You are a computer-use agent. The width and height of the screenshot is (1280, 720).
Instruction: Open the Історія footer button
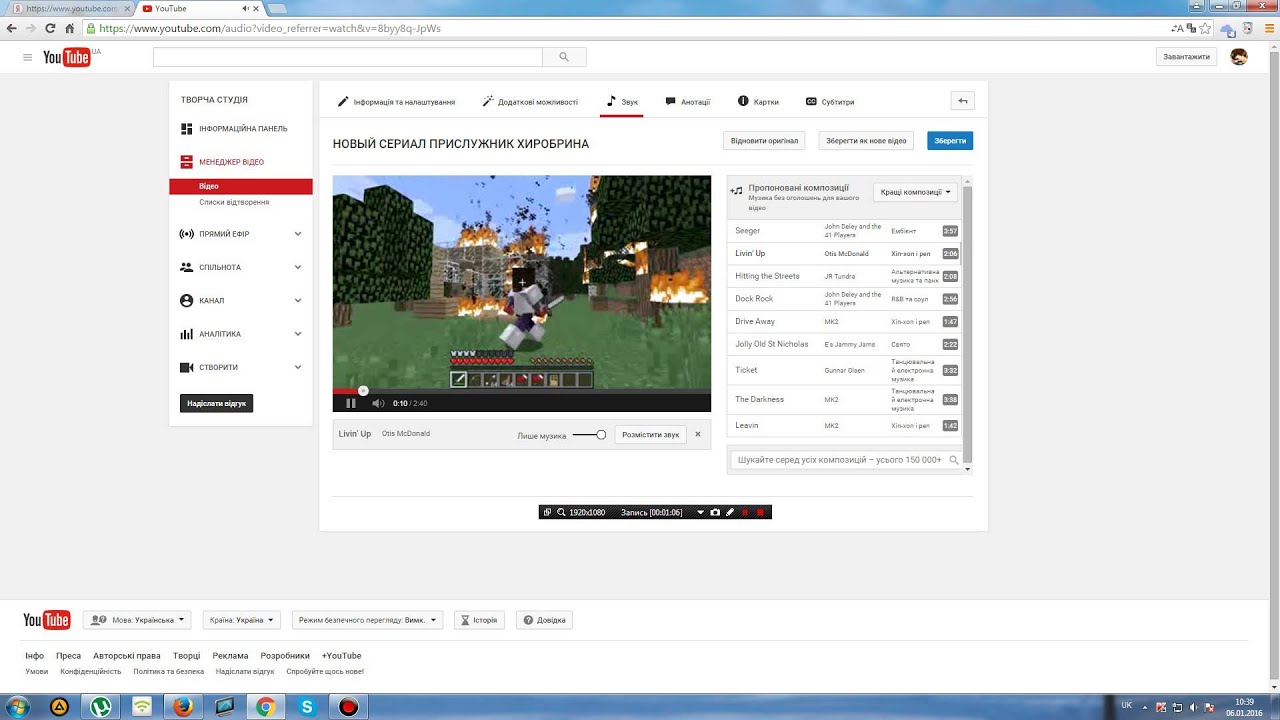479,620
